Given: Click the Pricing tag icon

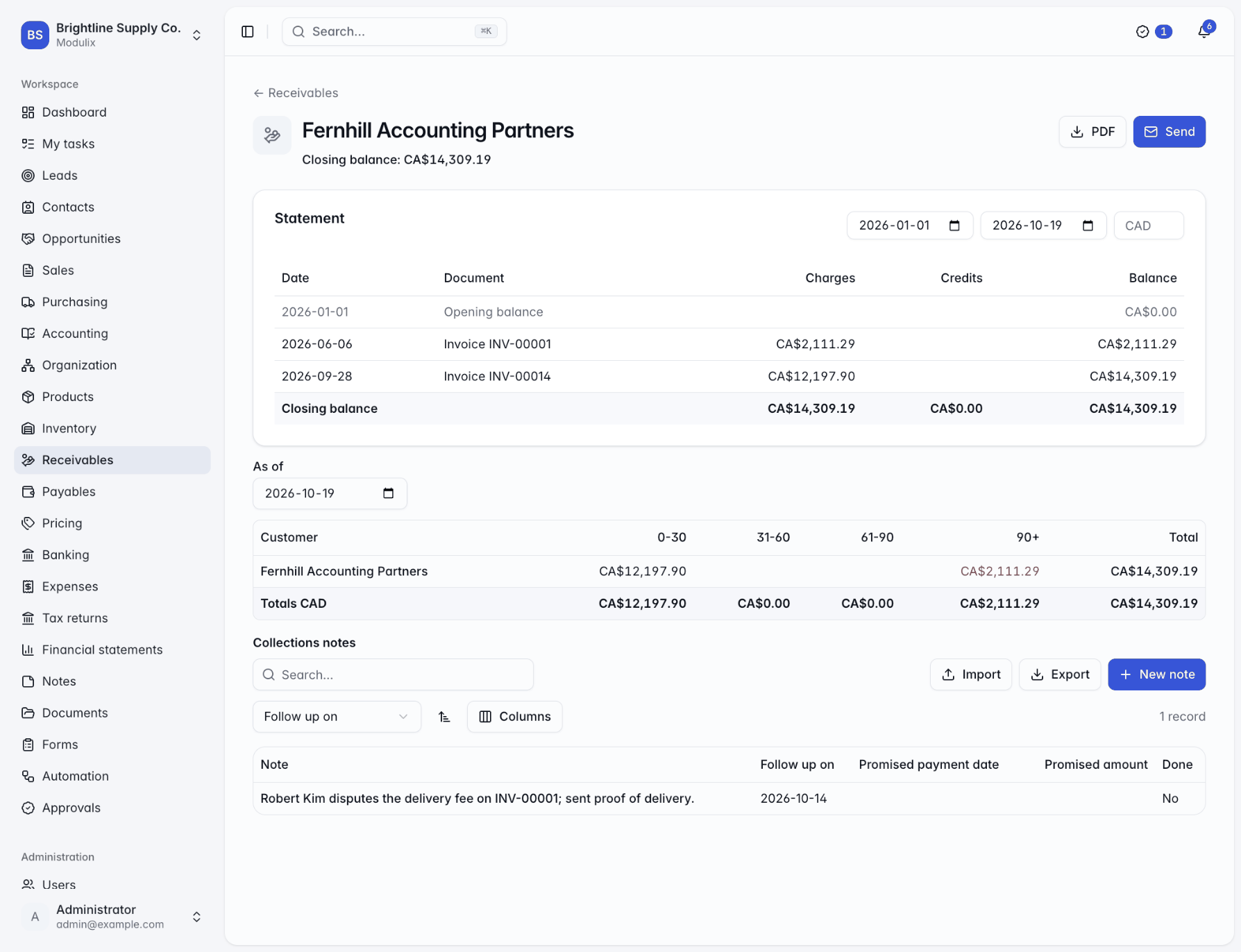Looking at the screenshot, I should [x=28, y=523].
